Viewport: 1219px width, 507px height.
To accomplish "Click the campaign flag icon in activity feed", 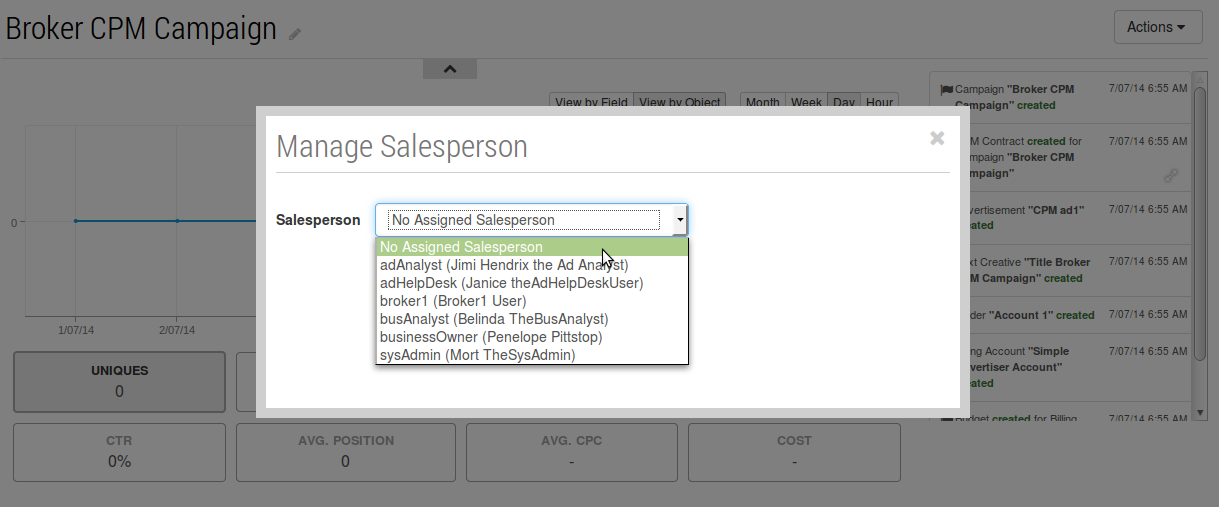I will (946, 90).
